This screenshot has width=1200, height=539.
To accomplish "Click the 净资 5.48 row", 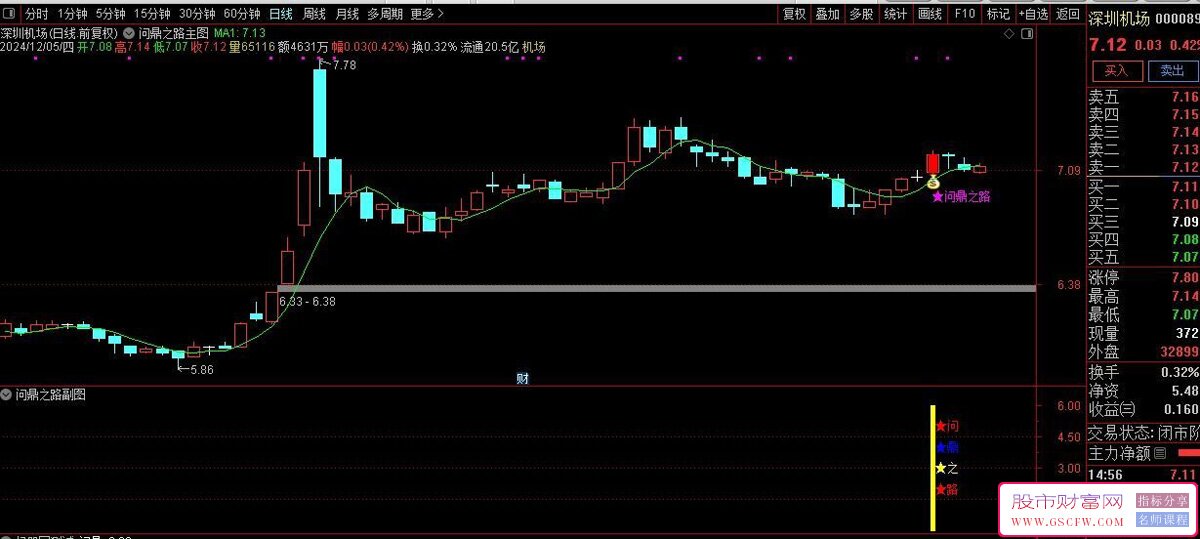I will pos(1144,391).
